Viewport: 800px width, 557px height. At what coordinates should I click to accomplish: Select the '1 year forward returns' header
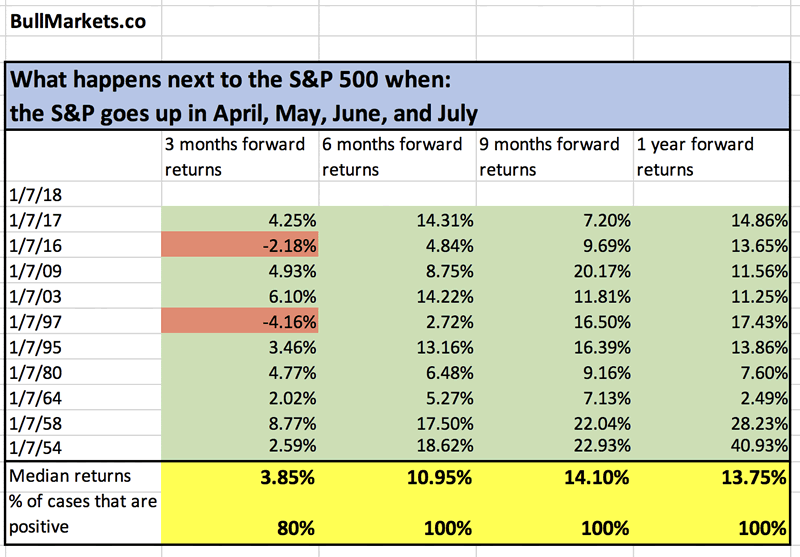[x=712, y=157]
